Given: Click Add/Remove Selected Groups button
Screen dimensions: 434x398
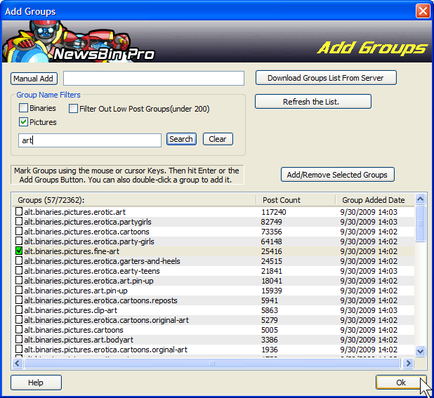Looking at the screenshot, I should 338,175.
